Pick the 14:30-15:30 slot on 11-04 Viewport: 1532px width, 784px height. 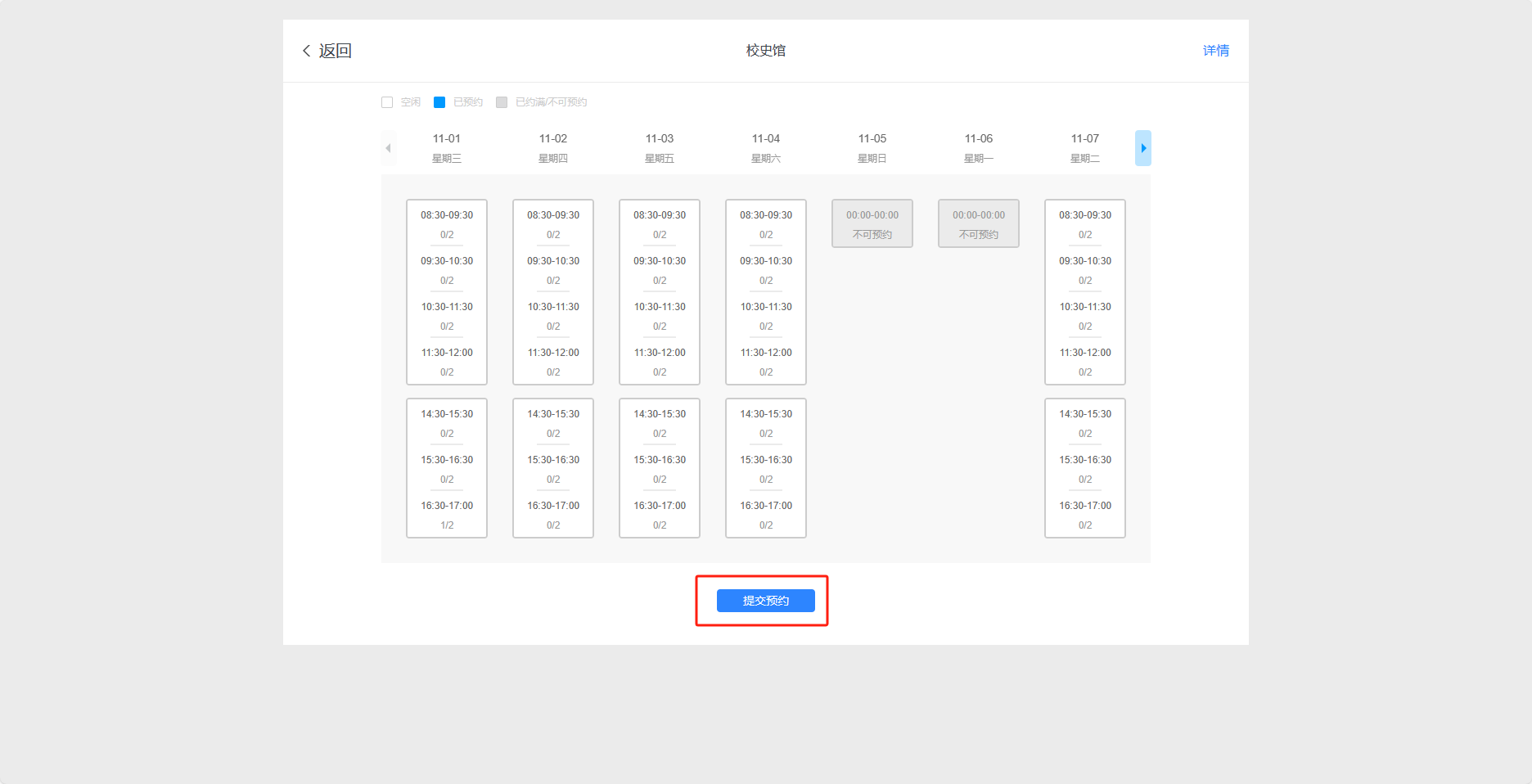766,423
